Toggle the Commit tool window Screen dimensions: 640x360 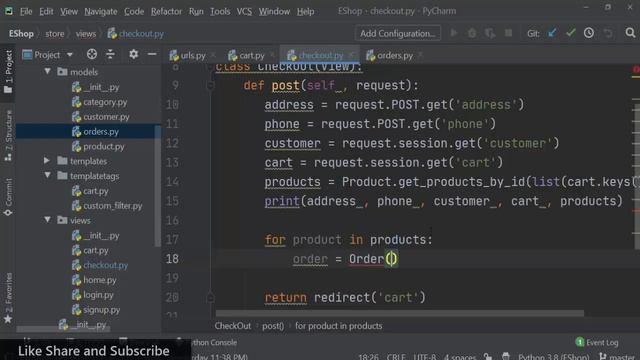pyautogui.click(x=8, y=197)
